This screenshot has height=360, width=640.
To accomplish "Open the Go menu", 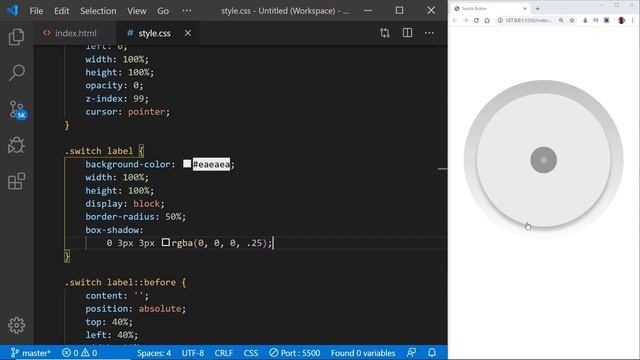I will click(x=163, y=11).
